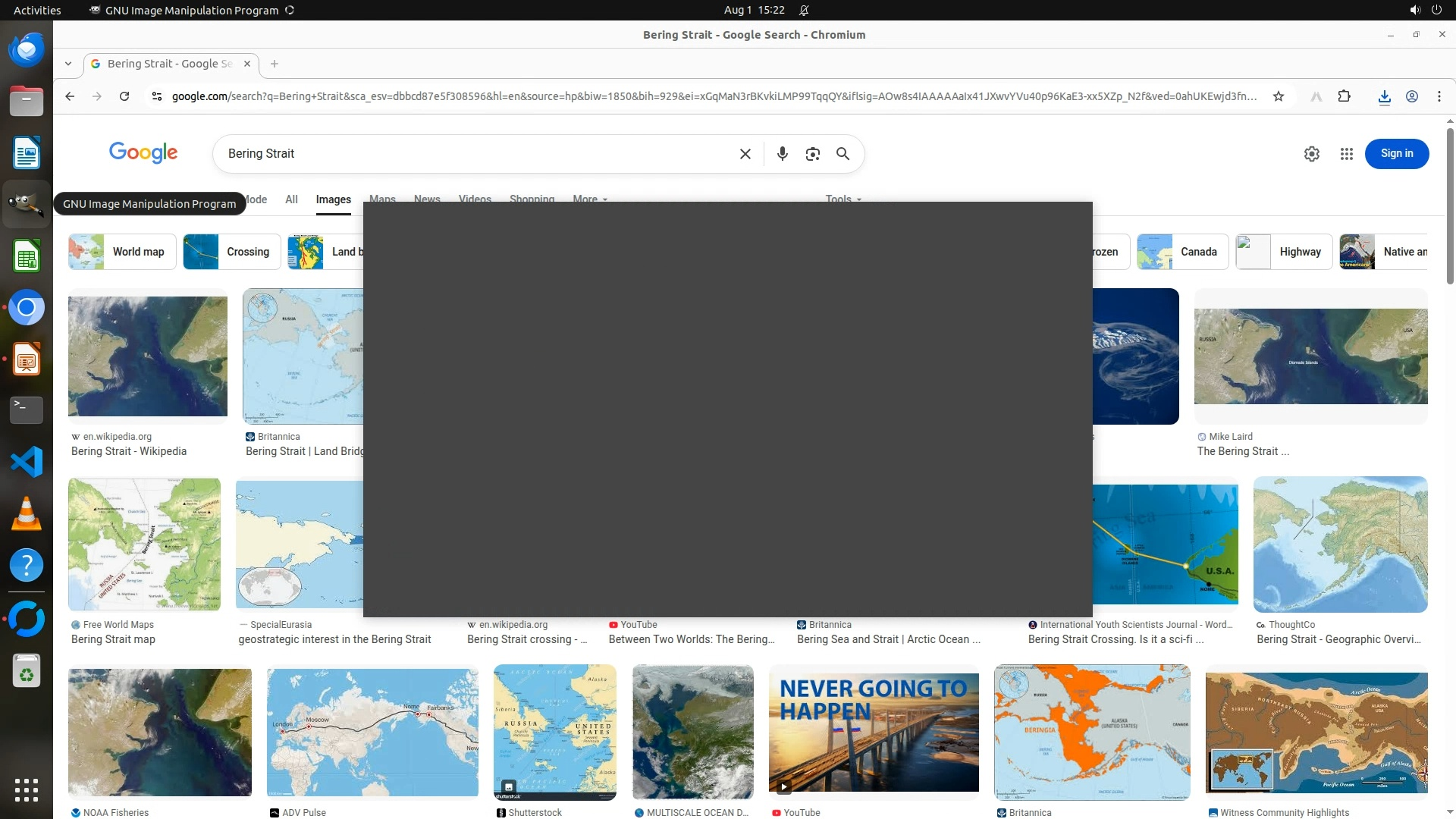Open Chromium extensions puzzle icon

point(1344,96)
